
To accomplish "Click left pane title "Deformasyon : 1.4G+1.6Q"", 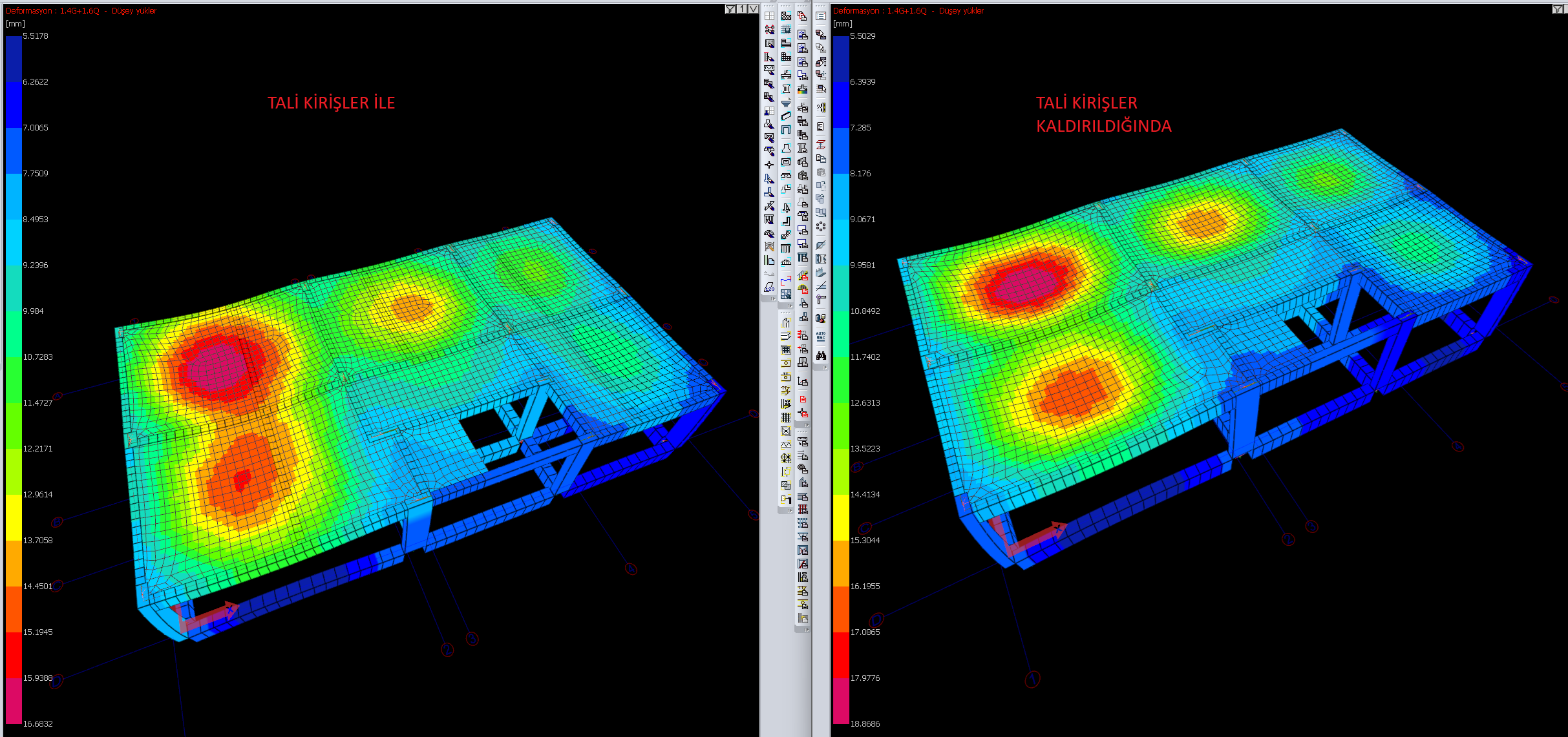I will [53, 11].
